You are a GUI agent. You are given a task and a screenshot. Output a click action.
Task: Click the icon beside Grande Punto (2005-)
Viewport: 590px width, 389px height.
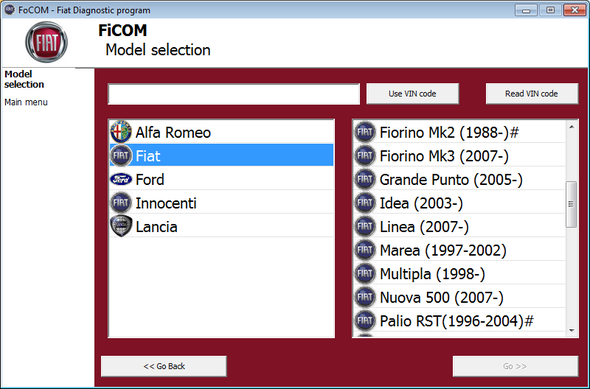pyautogui.click(x=365, y=179)
